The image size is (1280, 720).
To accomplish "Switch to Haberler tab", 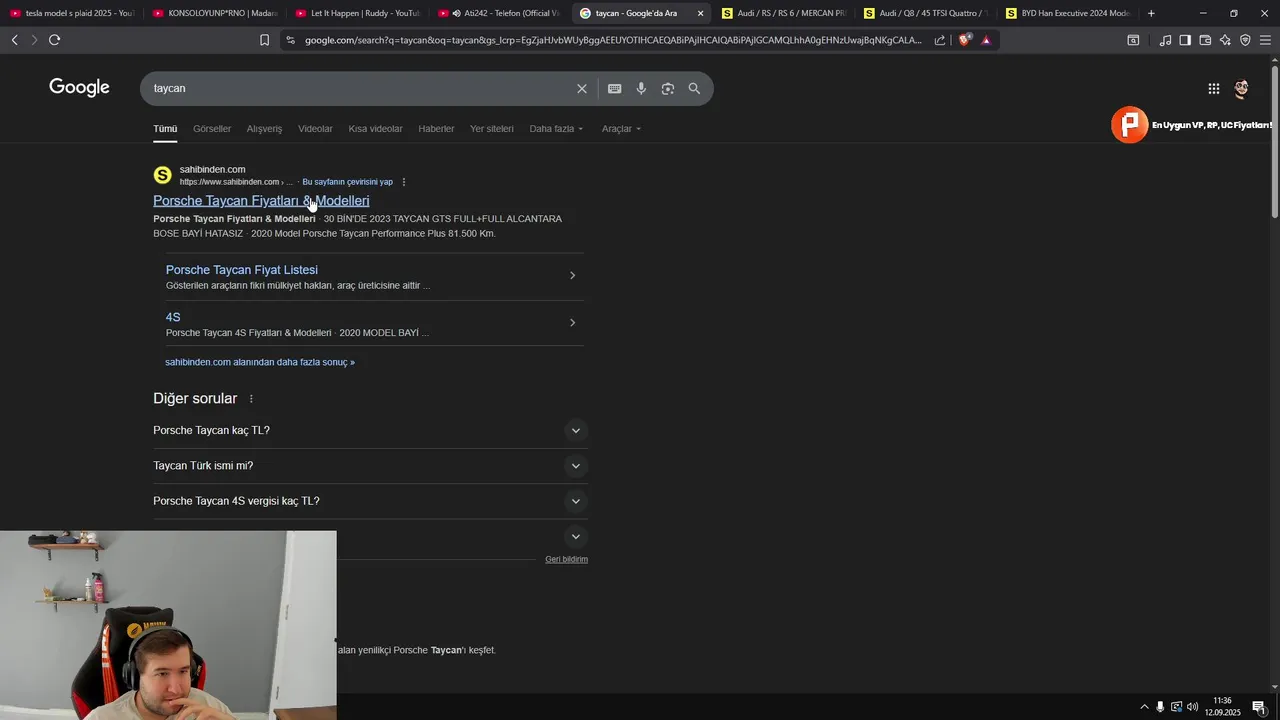I will click(436, 129).
